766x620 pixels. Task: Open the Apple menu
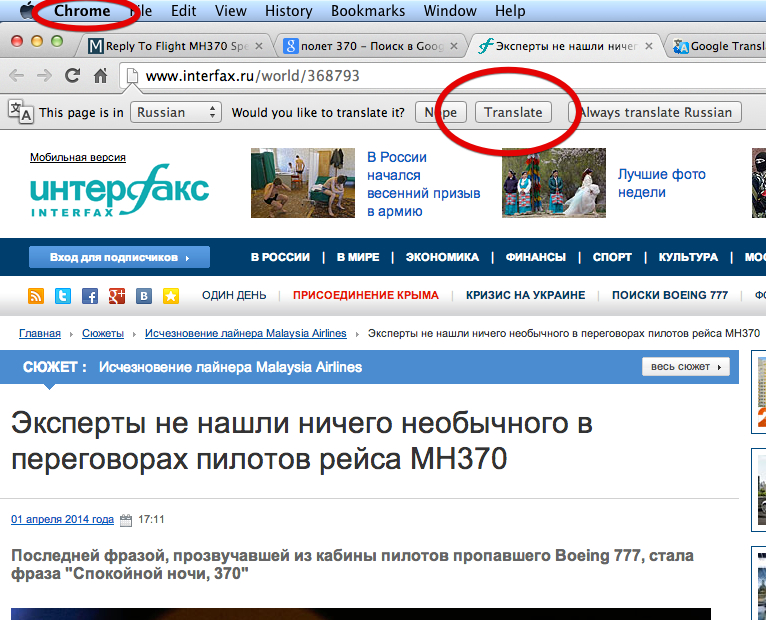[27, 10]
